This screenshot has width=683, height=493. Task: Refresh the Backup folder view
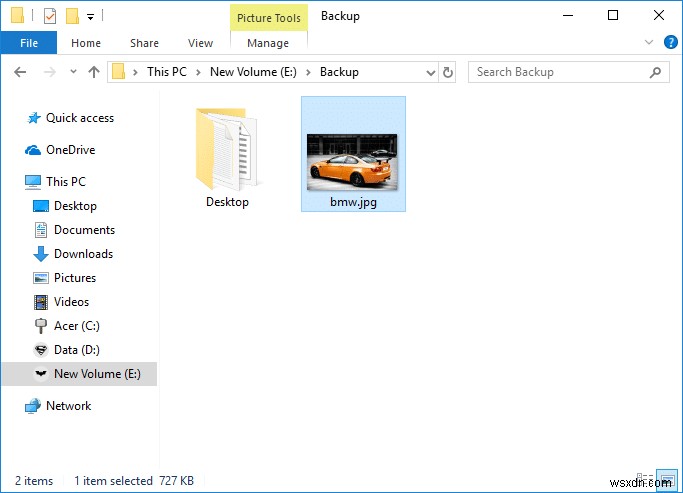448,72
